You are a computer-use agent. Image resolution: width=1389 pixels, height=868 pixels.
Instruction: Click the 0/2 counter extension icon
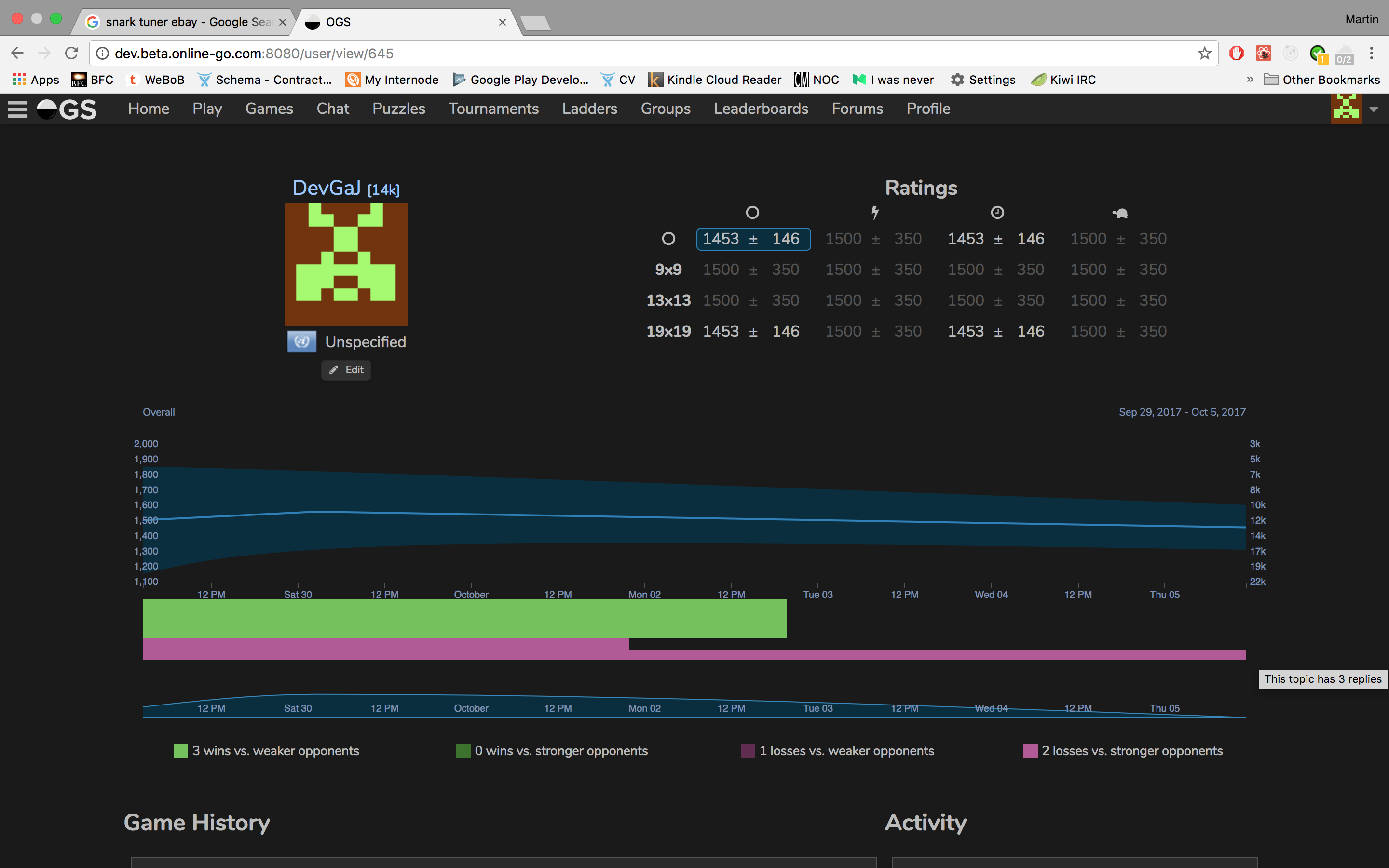point(1344,54)
